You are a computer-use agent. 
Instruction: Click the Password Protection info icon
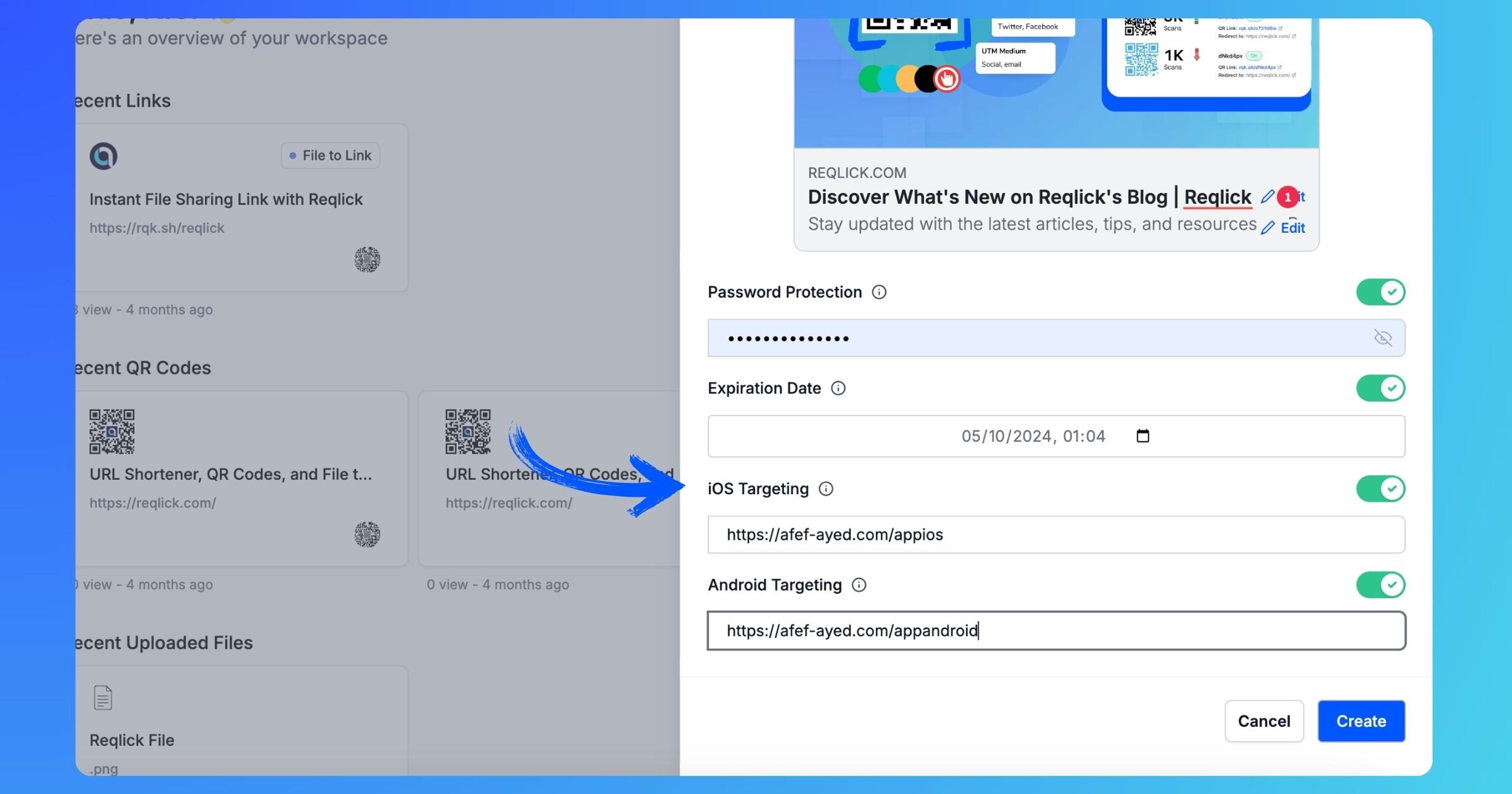click(879, 292)
